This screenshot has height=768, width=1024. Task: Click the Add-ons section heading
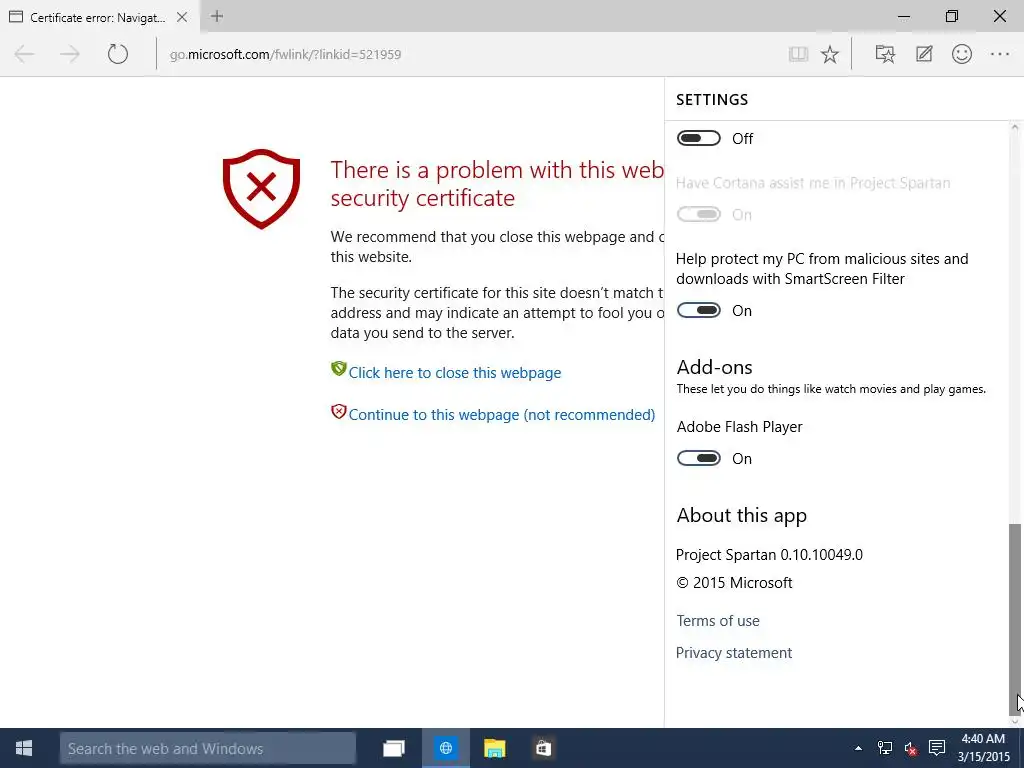(714, 367)
